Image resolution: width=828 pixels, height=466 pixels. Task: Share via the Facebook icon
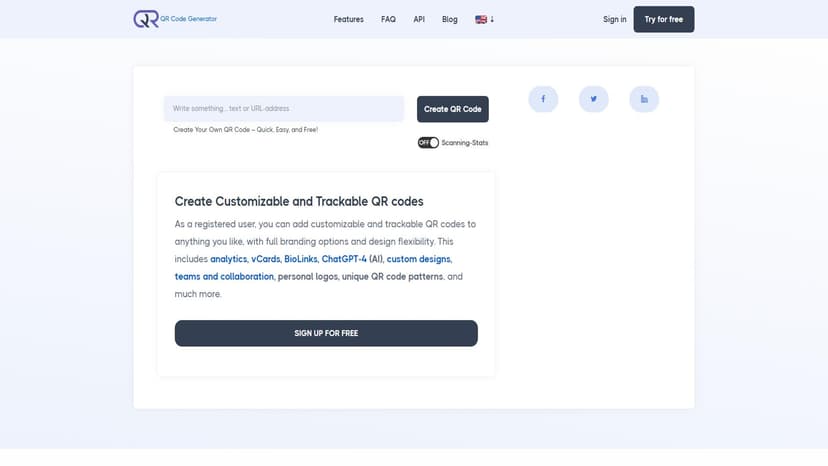(x=543, y=99)
